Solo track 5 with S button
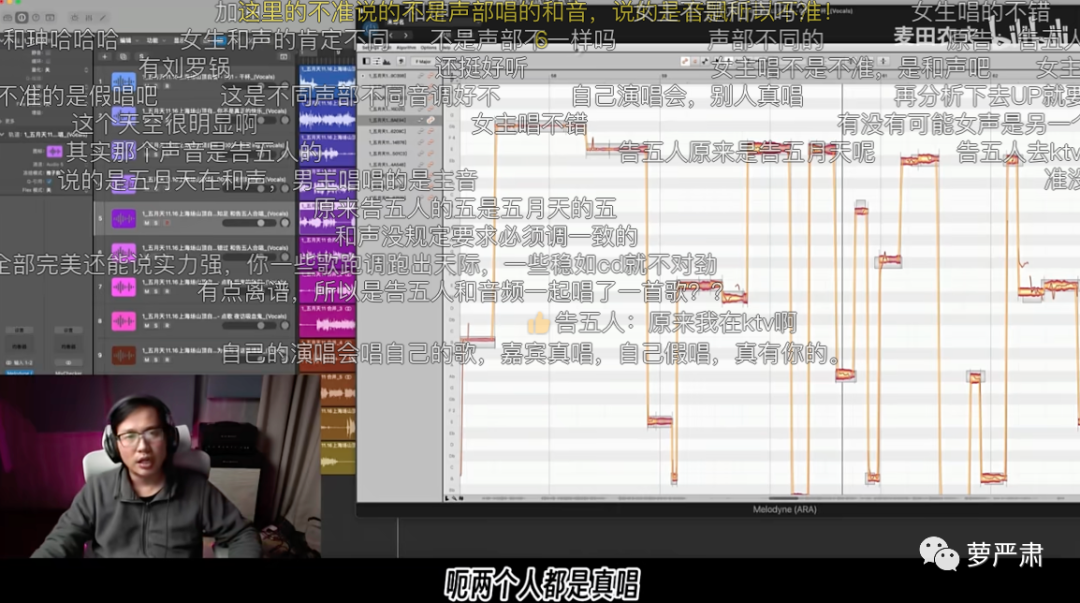1080x603 pixels. coord(156,223)
